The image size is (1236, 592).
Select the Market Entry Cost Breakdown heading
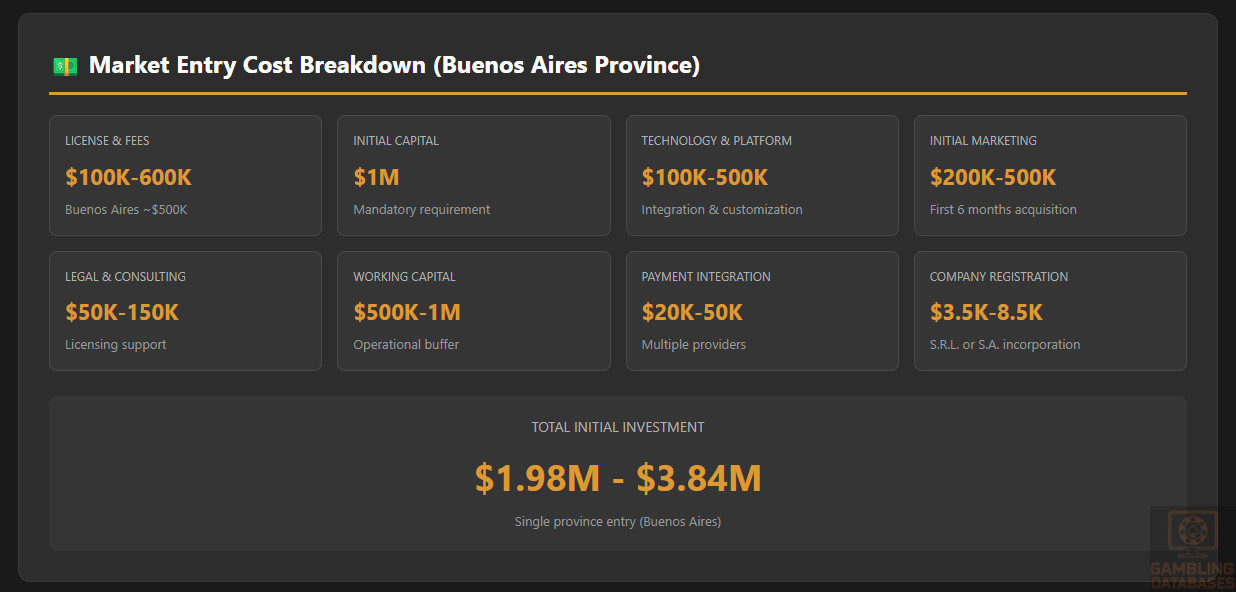(x=394, y=66)
